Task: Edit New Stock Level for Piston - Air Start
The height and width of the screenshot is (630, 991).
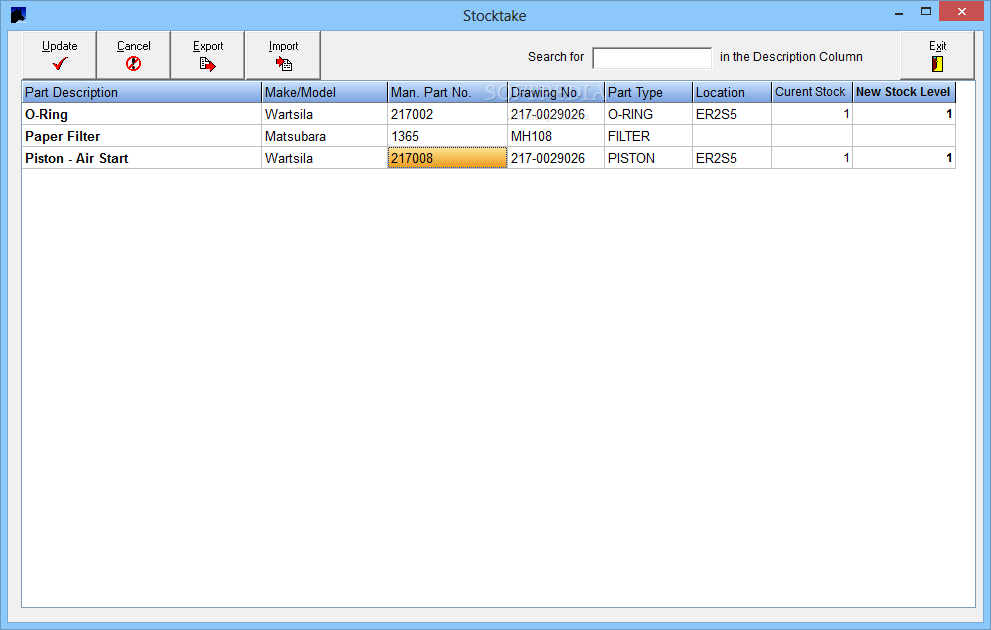Action: (x=904, y=159)
